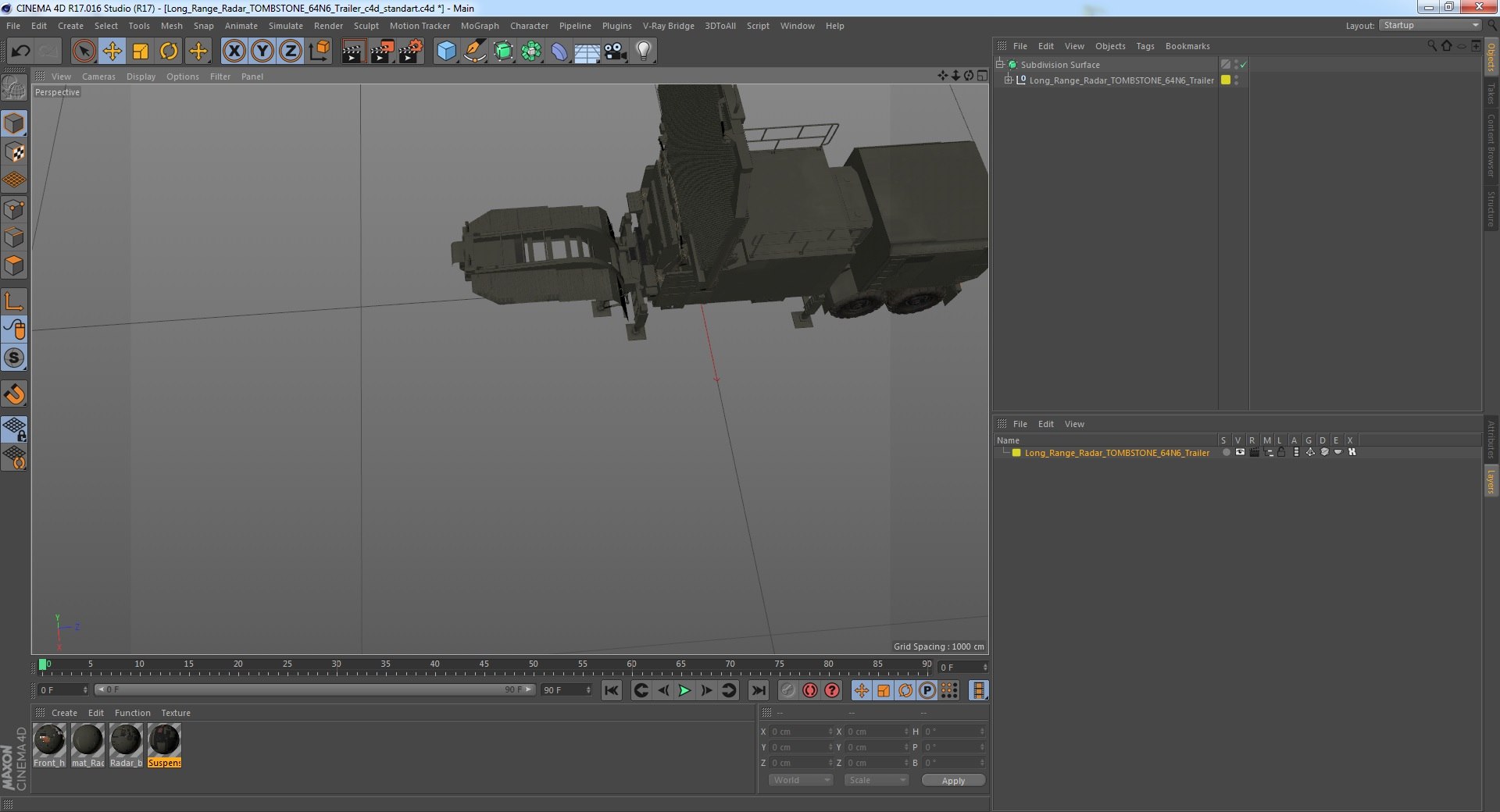This screenshot has height=812, width=1500.
Task: Click the Undo arrow icon
Action: 20,52
